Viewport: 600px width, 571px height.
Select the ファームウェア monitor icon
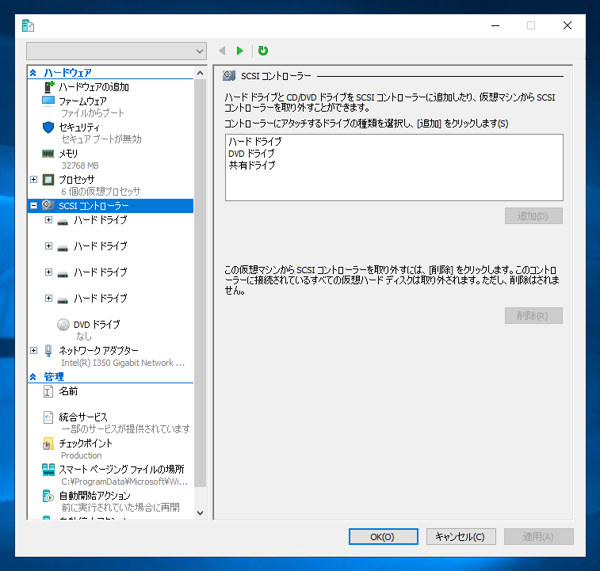tap(48, 101)
